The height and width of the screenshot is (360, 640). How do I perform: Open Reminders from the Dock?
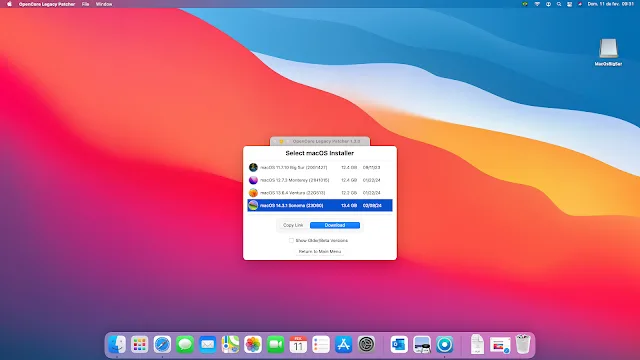click(x=321, y=344)
